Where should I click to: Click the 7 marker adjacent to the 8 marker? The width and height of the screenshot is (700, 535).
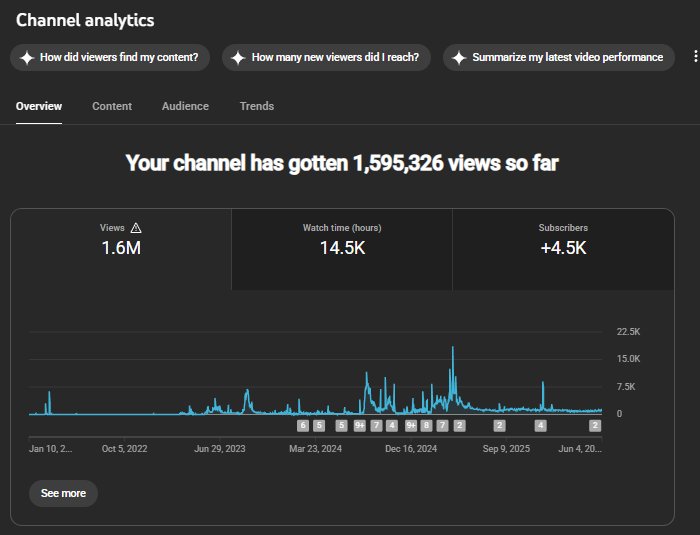click(442, 426)
